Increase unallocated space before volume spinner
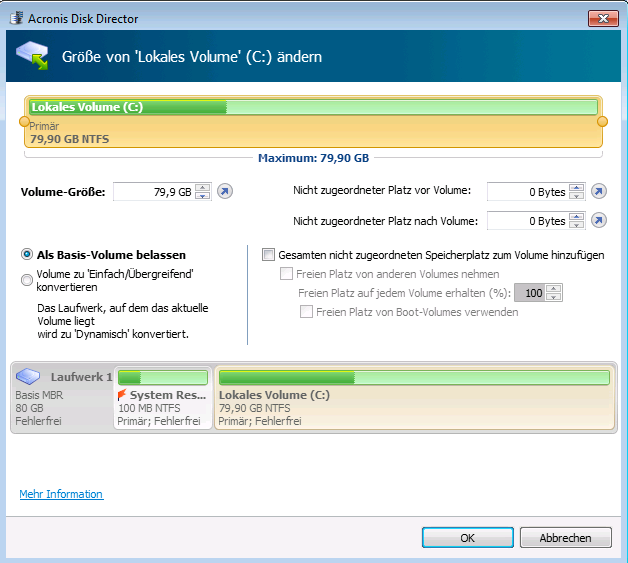 [576, 187]
